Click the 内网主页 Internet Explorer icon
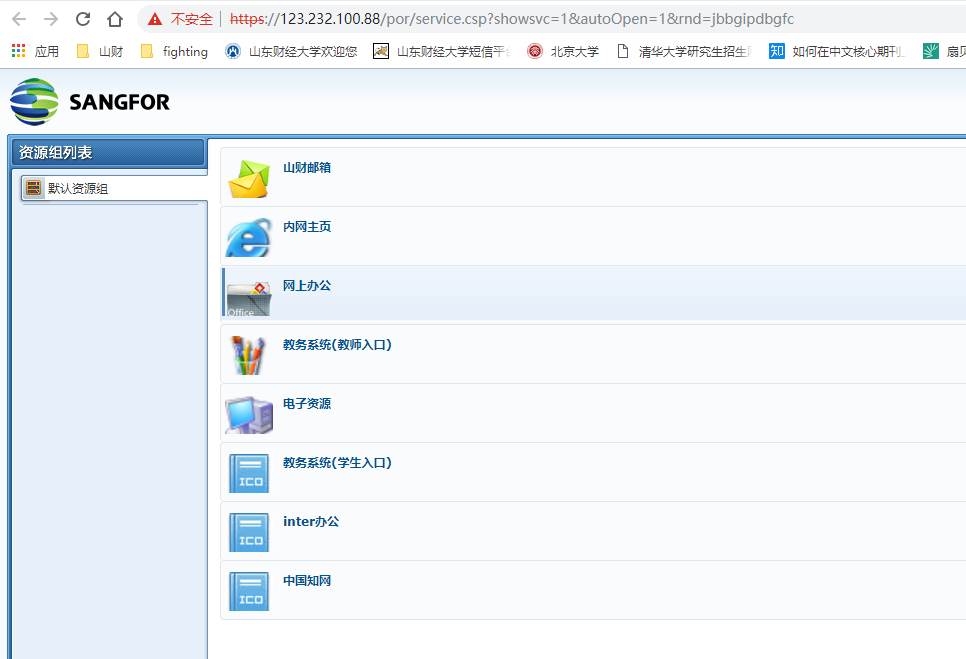 point(248,238)
